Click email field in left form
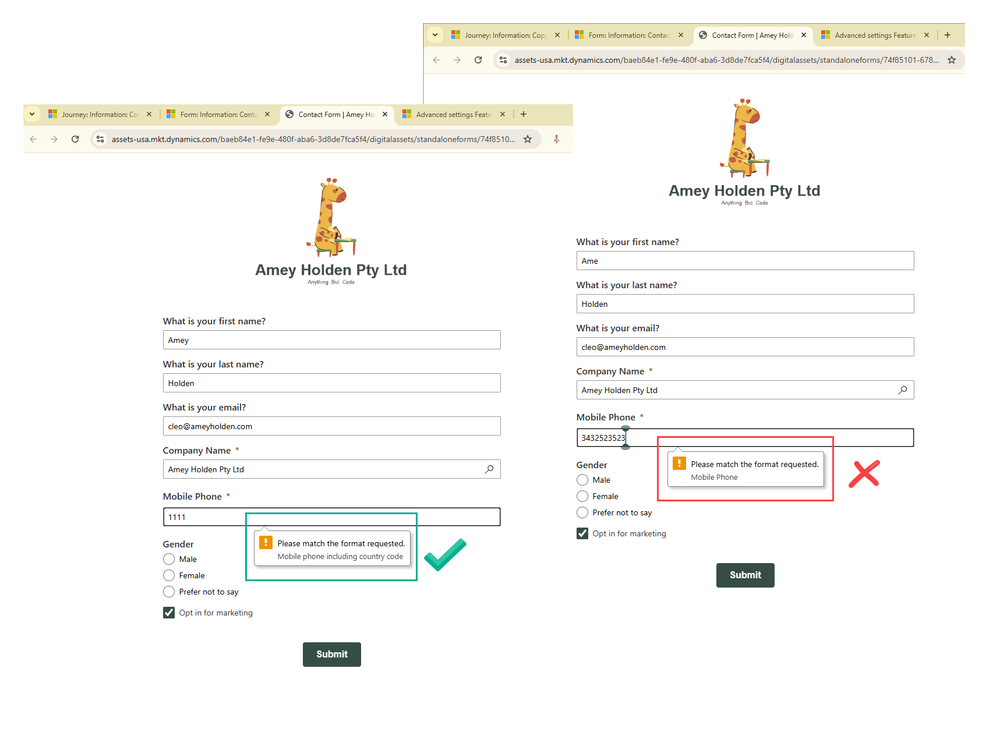 pos(332,426)
